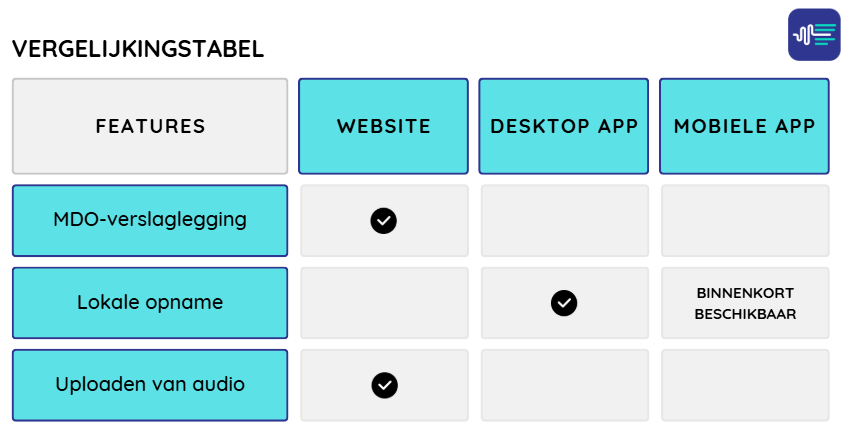849x431 pixels.
Task: Click empty Desktop App cell for Uploaden van audio
Action: (x=564, y=384)
